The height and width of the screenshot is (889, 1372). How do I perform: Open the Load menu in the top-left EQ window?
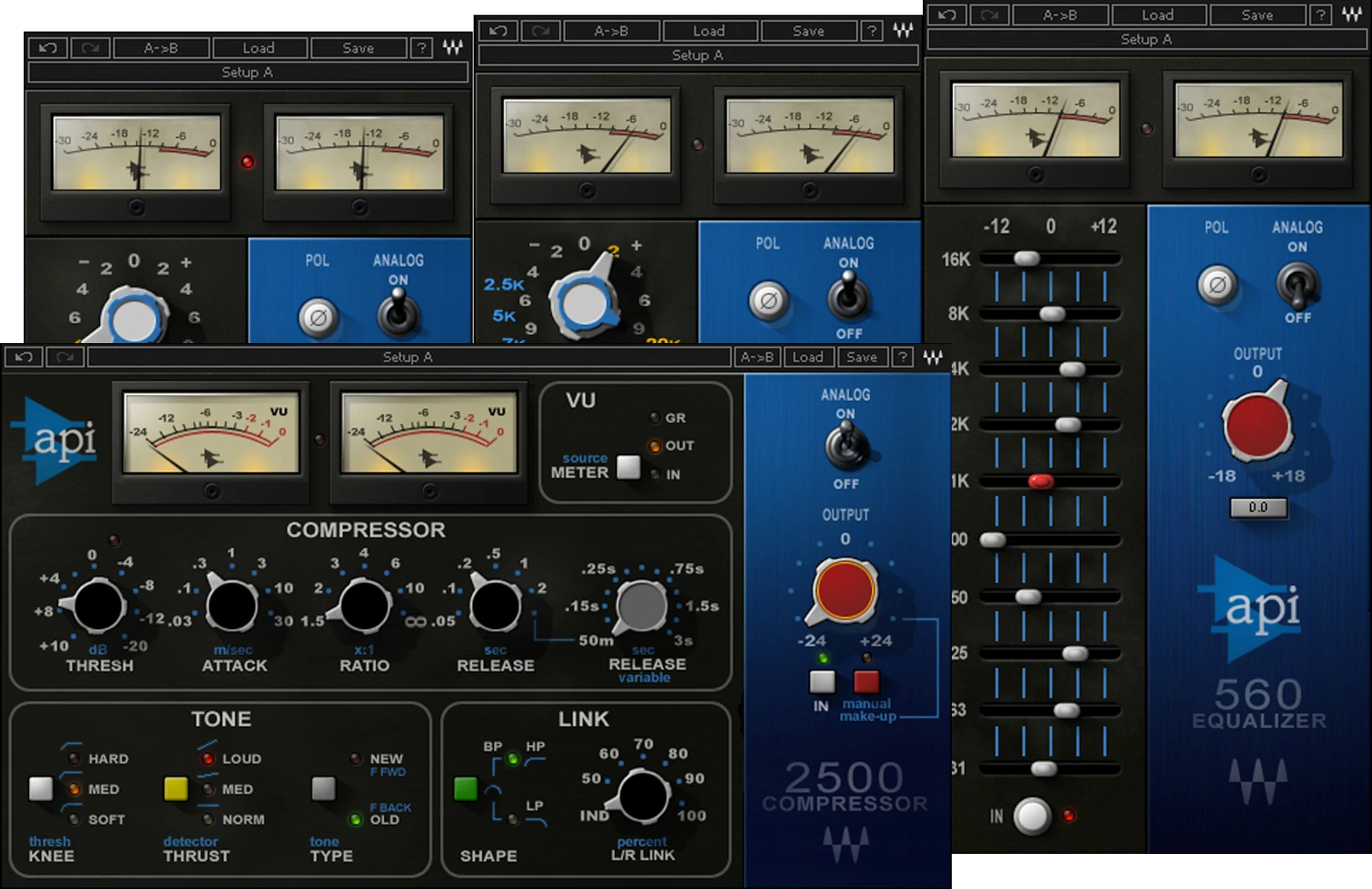pyautogui.click(x=258, y=47)
